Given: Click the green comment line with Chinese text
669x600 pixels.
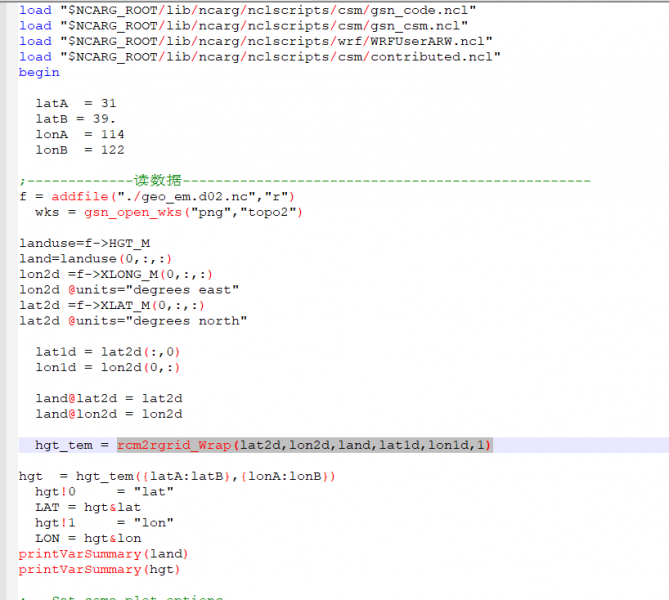Looking at the screenshot, I should coord(300,181).
